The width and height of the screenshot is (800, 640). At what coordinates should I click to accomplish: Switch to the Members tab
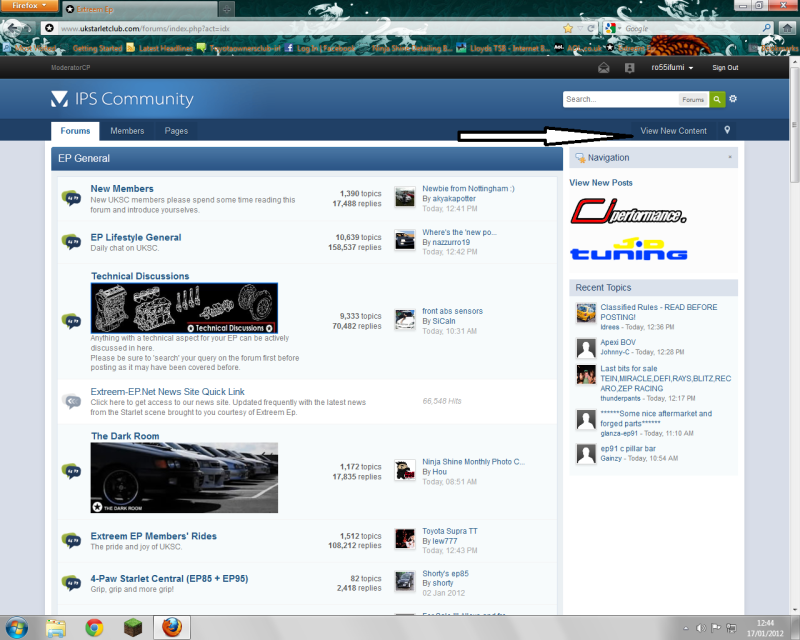pos(127,131)
